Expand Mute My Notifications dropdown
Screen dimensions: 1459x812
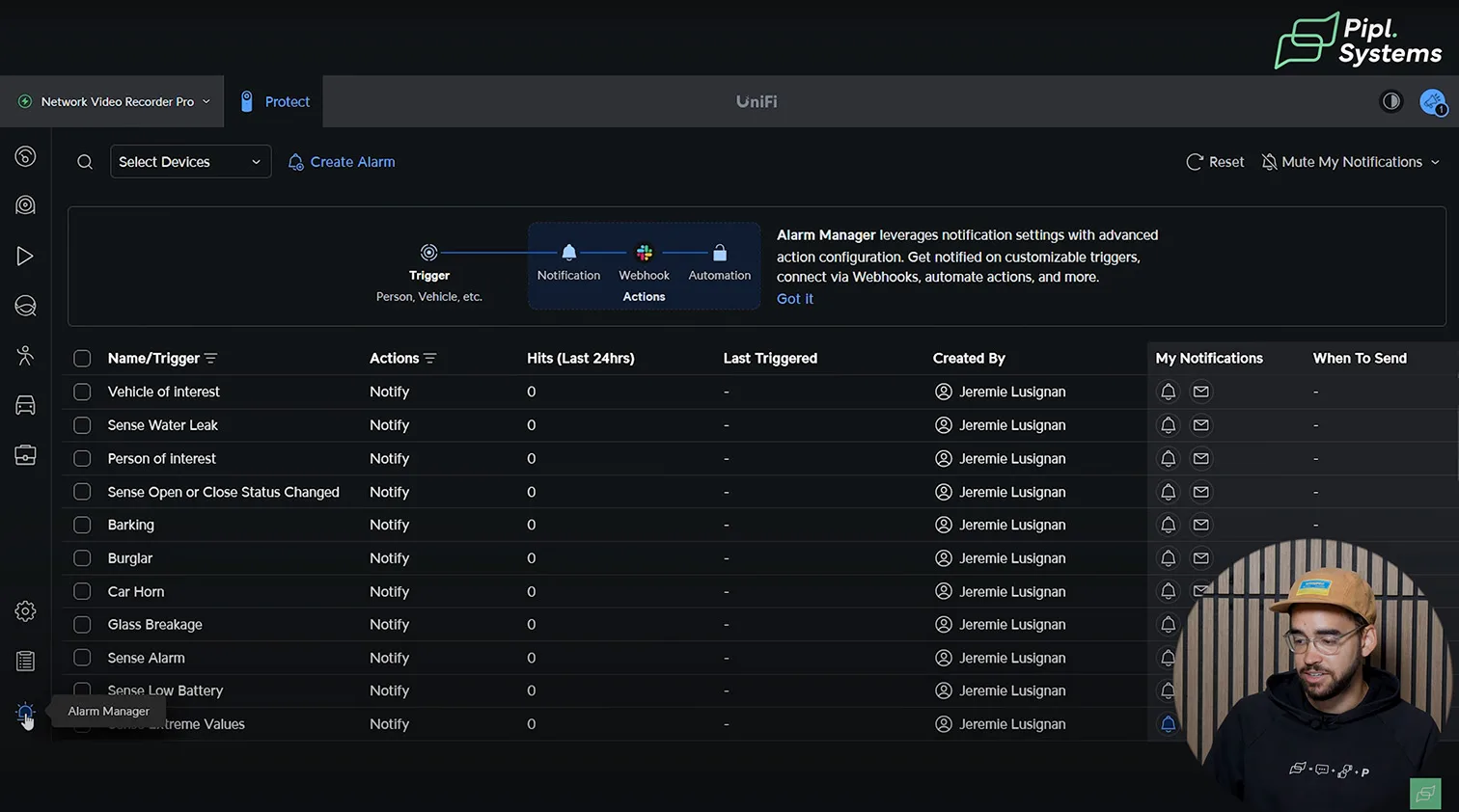coord(1351,162)
